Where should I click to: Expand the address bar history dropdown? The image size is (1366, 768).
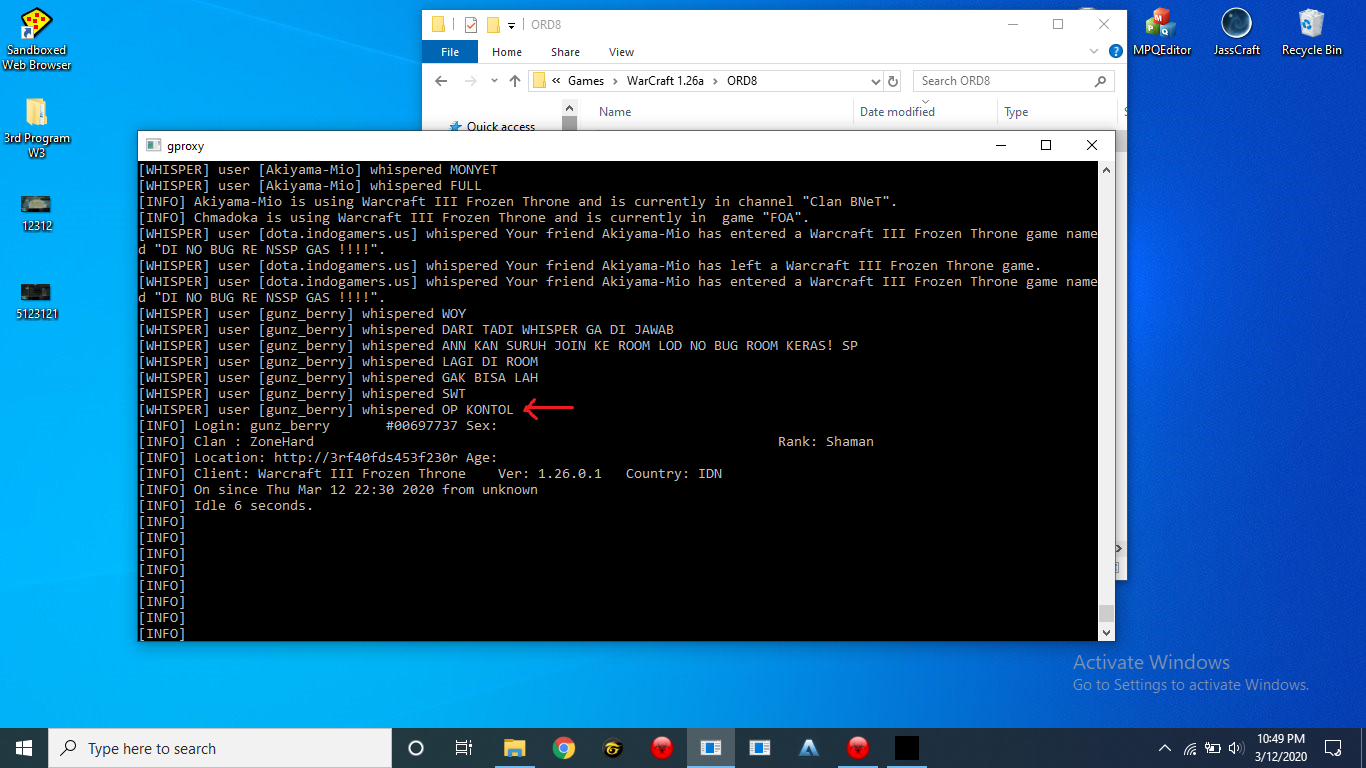875,81
